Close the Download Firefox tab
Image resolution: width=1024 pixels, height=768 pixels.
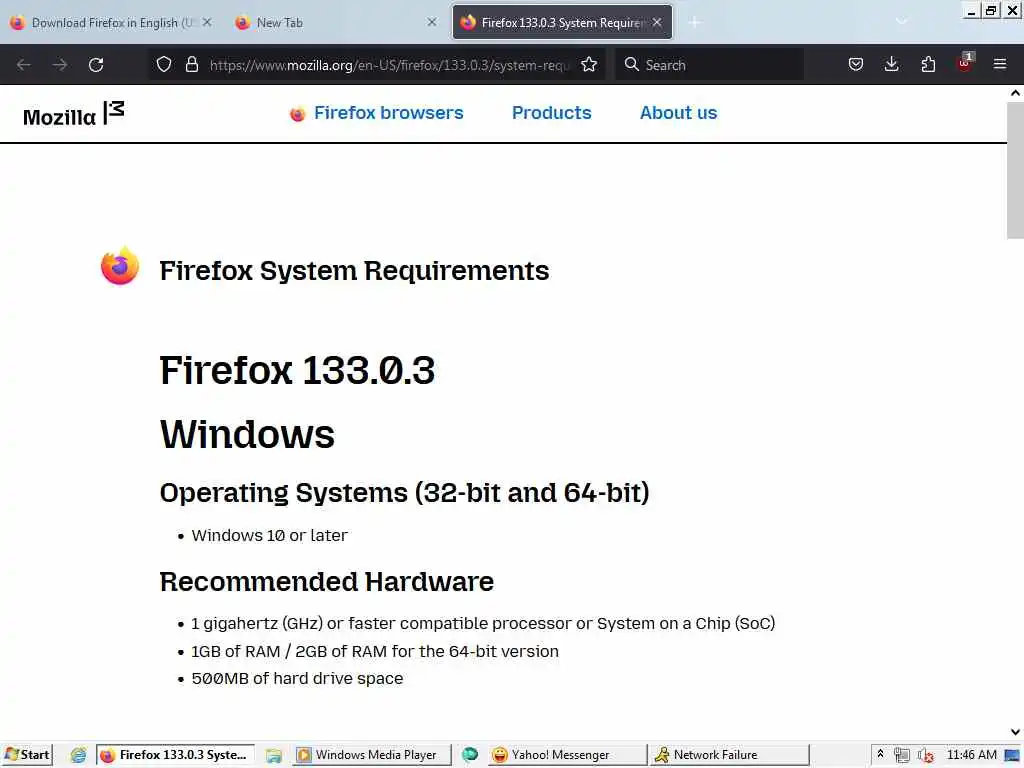tap(207, 22)
